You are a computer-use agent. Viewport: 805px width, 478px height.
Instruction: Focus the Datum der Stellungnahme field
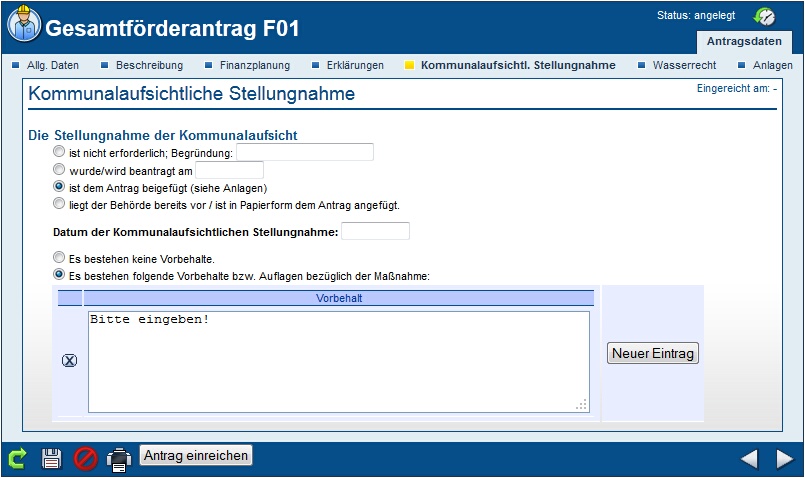pos(375,231)
